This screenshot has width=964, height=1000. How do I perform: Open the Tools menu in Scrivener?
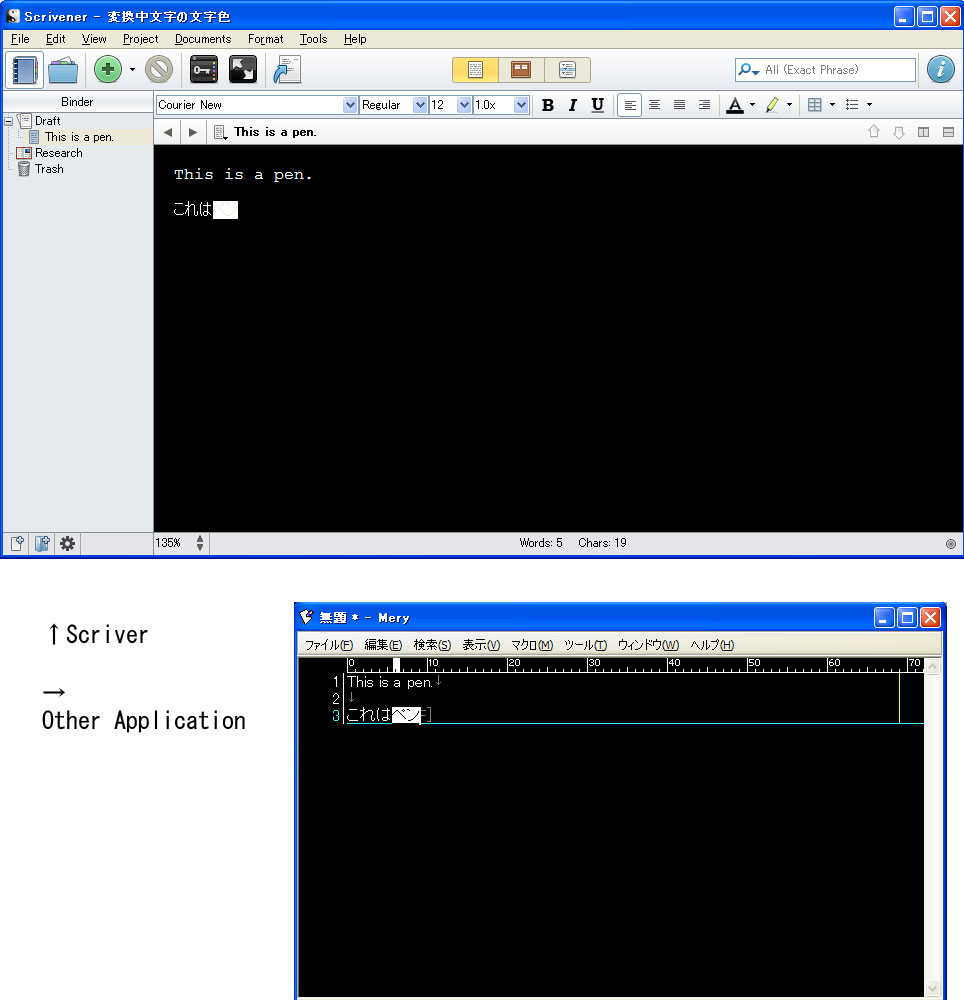313,39
